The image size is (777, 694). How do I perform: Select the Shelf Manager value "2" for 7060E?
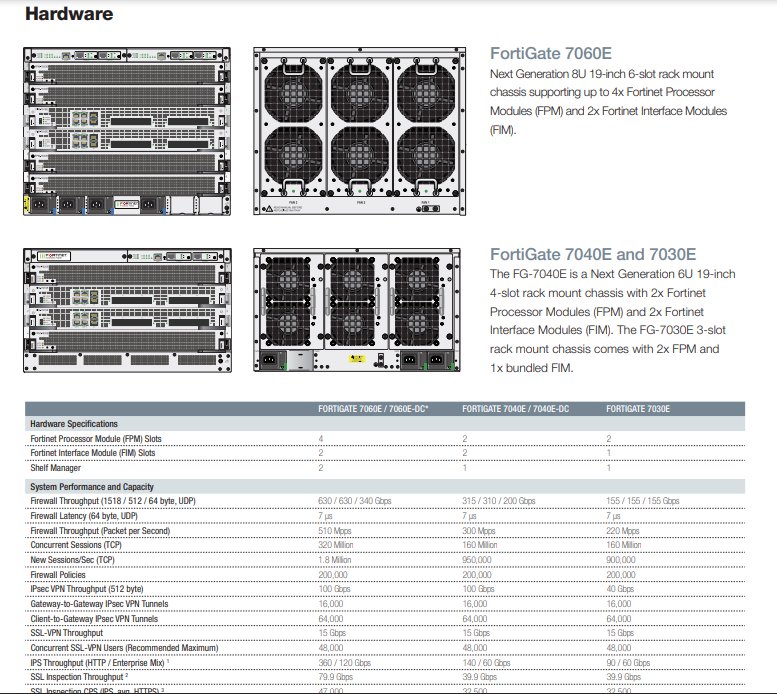(321, 468)
